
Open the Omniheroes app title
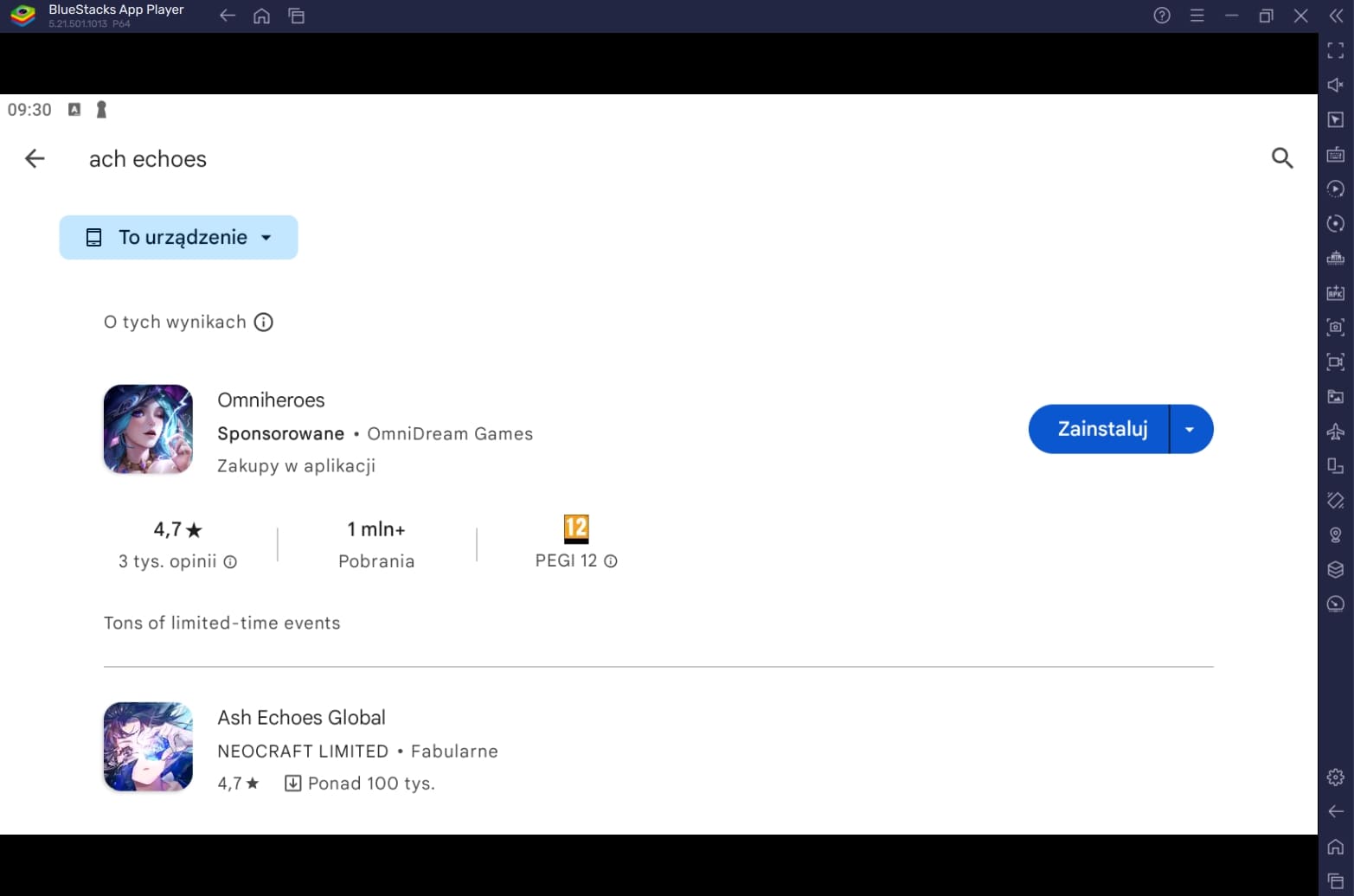271,400
